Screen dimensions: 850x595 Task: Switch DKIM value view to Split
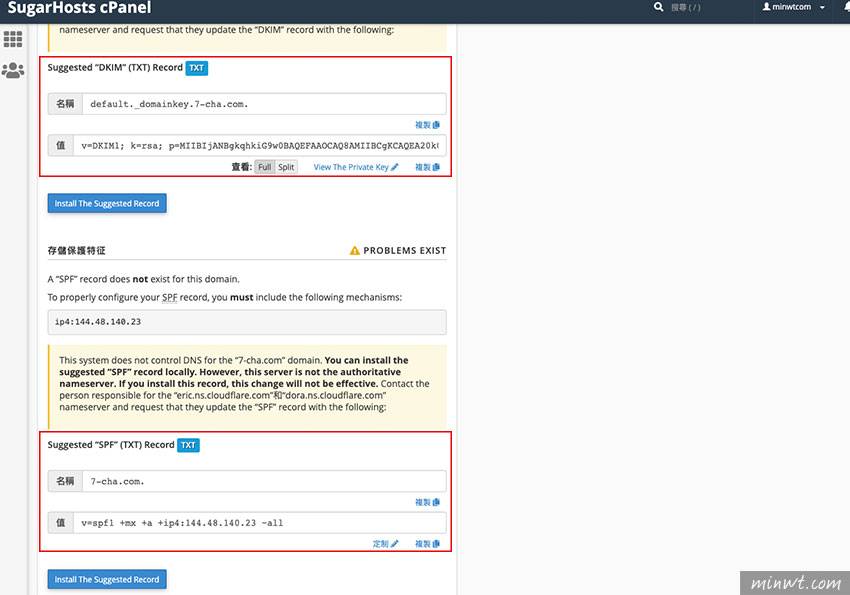pos(286,167)
